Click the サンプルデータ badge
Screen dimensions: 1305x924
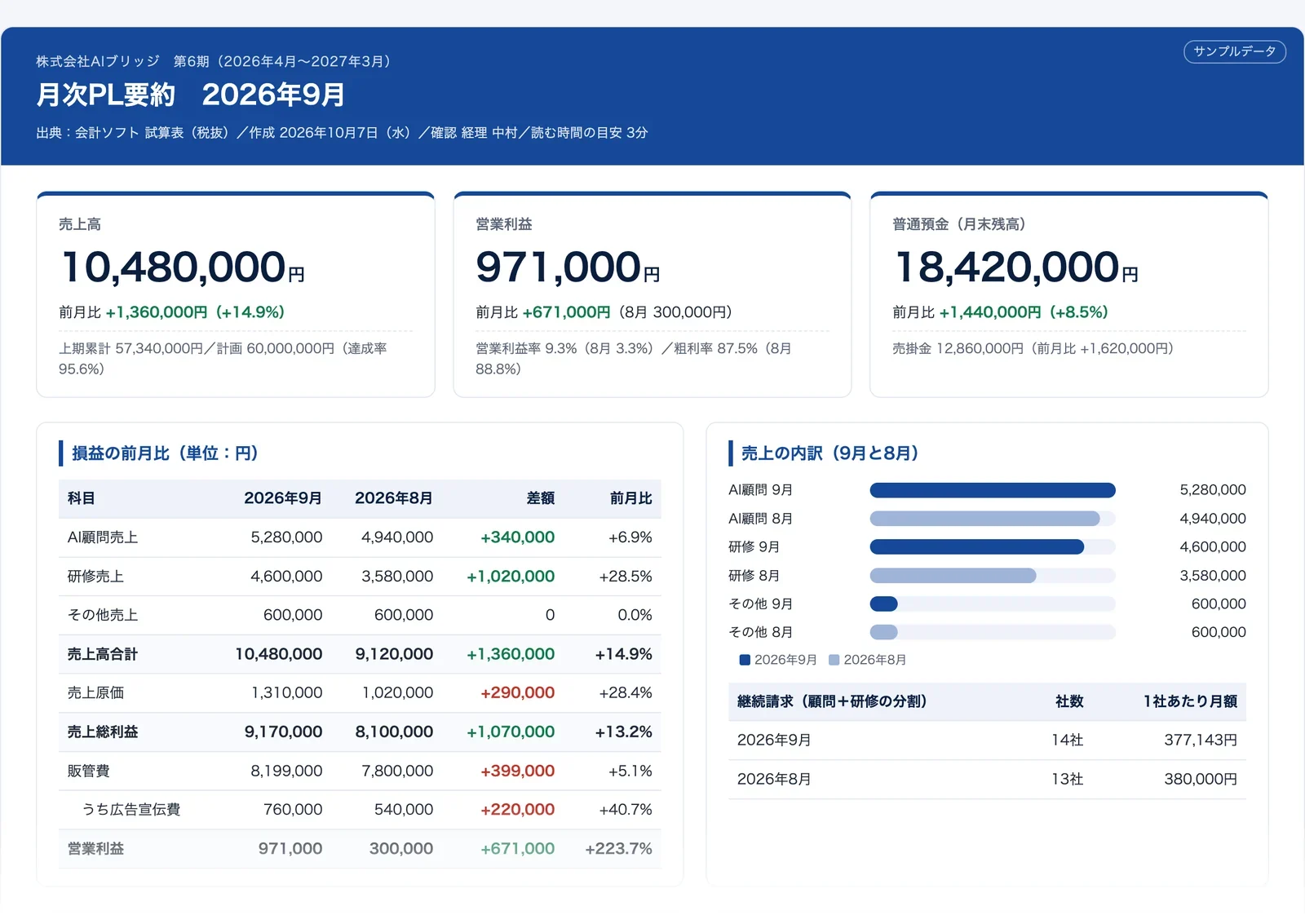[x=1234, y=51]
